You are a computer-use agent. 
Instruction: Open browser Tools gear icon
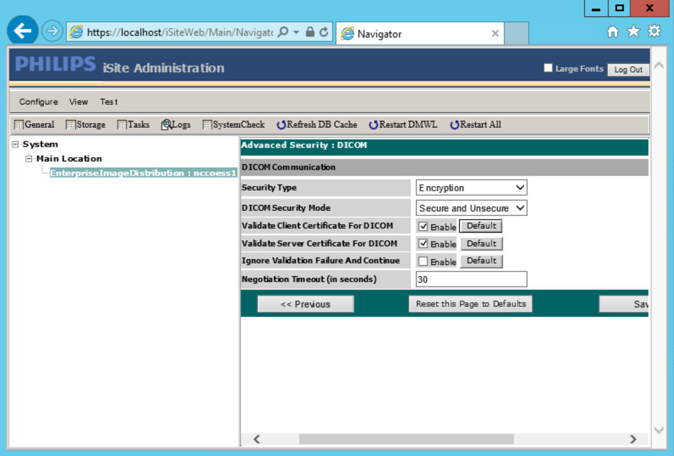point(654,31)
